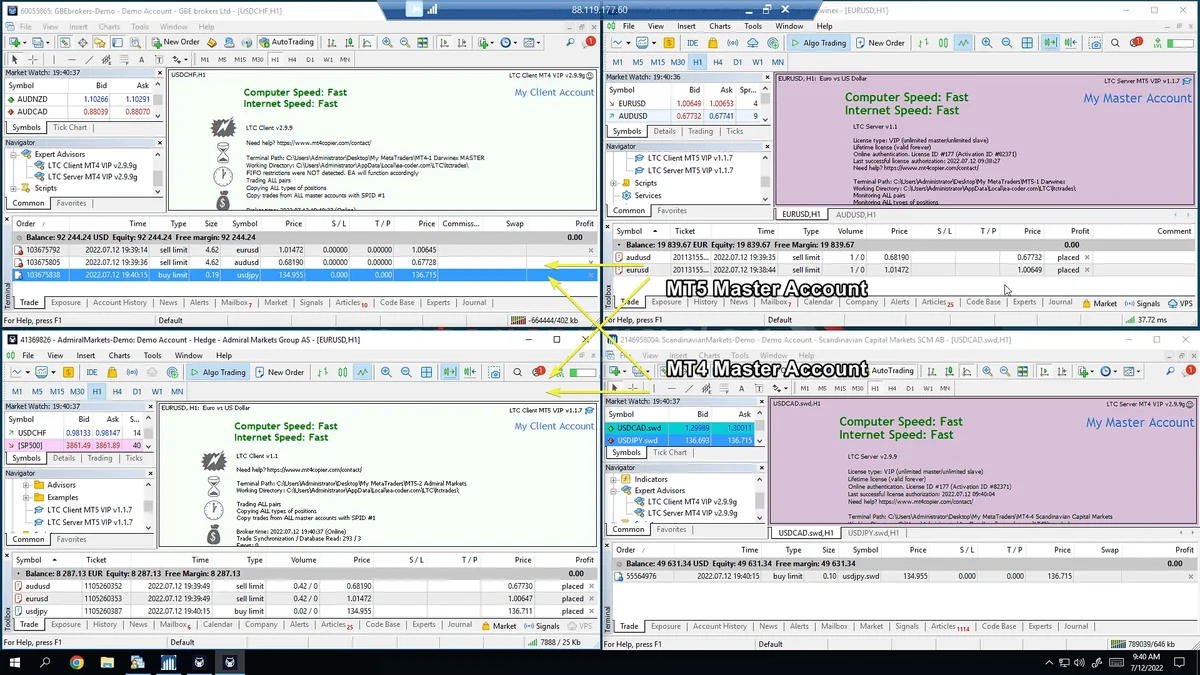Open Signals icon in Darwinex MT5 toolbar

tap(732, 43)
